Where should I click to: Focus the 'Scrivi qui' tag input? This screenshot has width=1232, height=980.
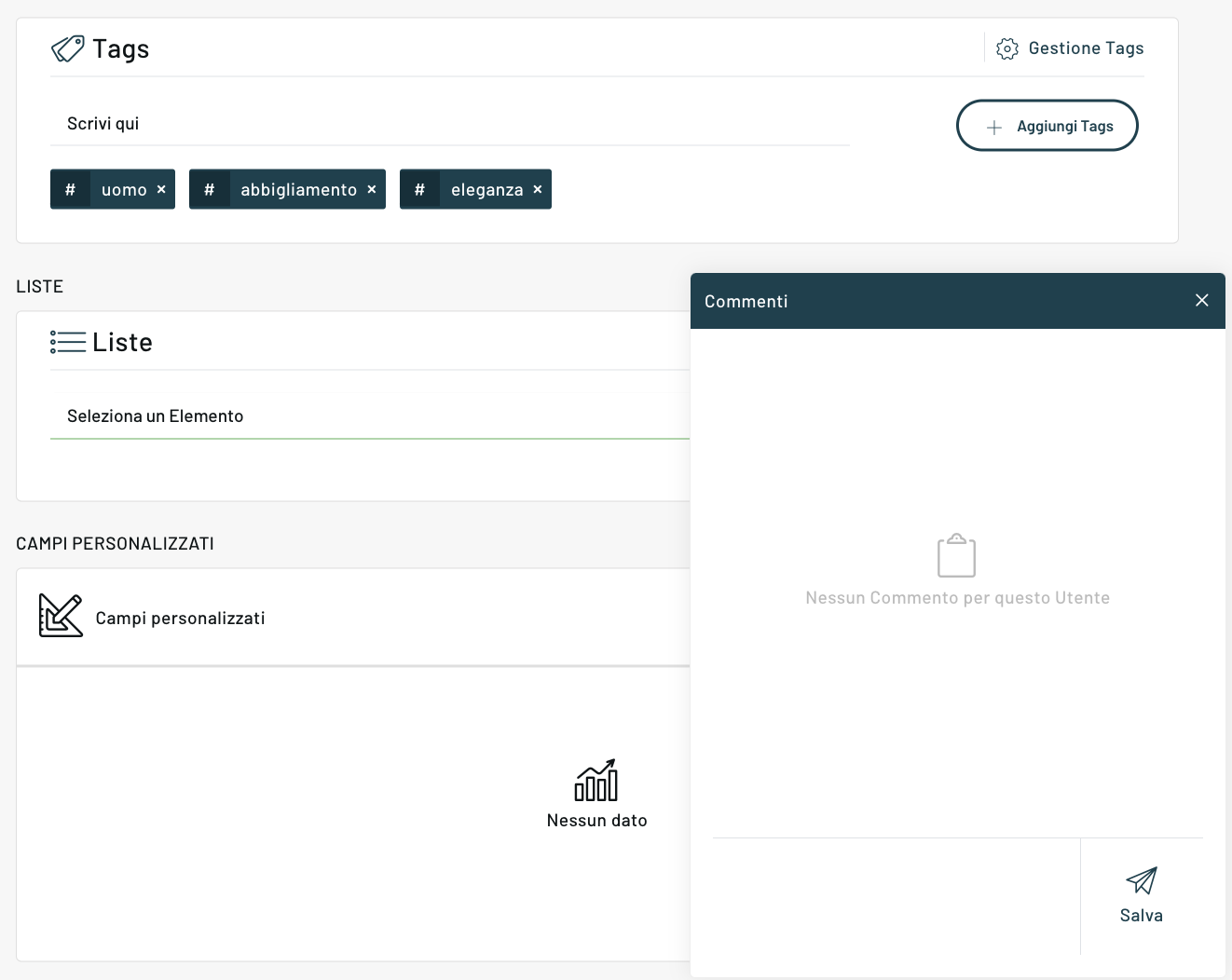click(x=450, y=124)
